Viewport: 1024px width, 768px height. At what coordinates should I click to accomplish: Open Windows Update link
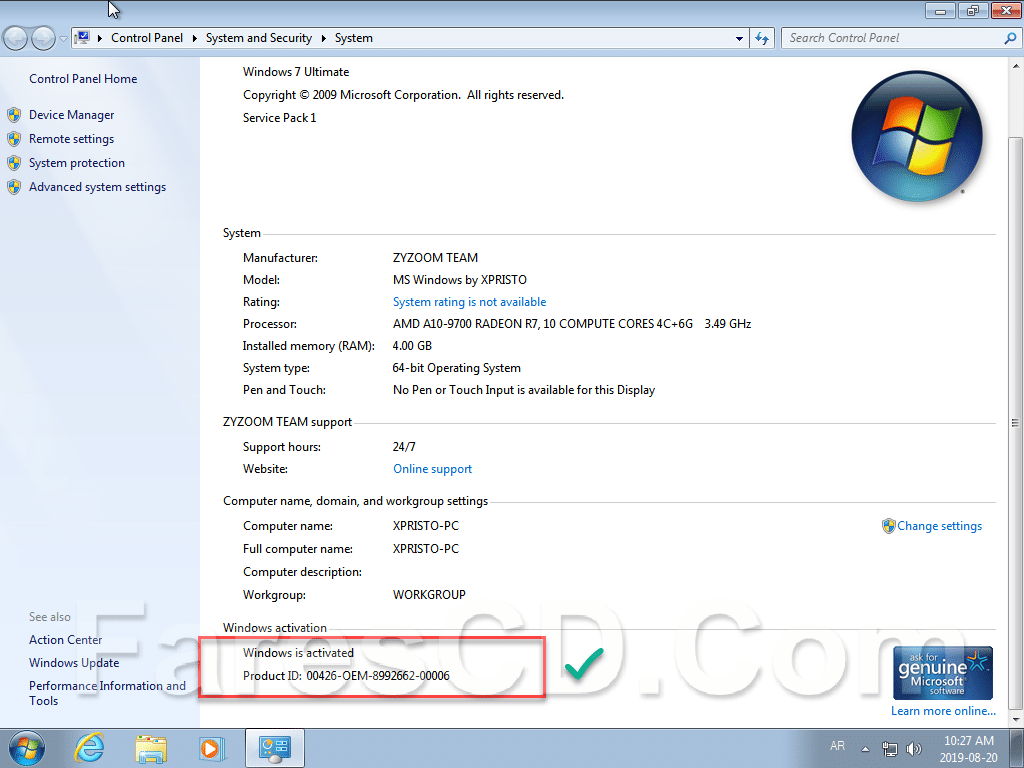(x=74, y=663)
